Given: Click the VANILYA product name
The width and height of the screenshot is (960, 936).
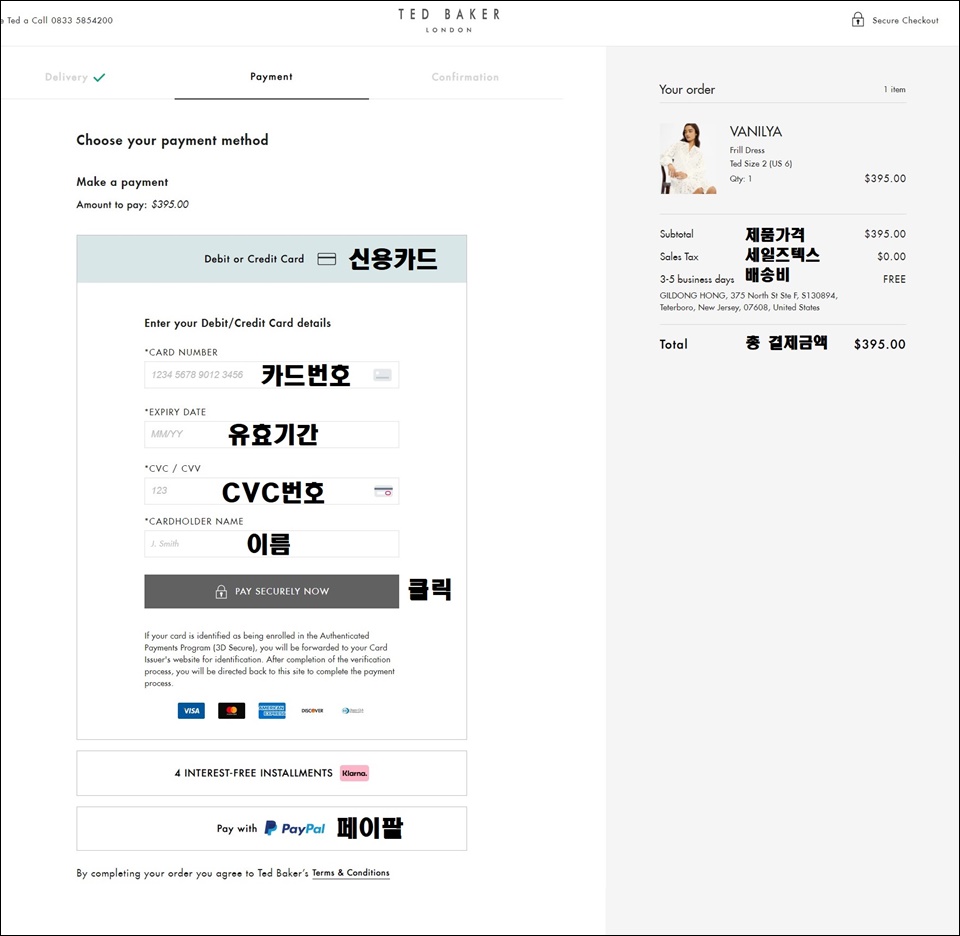Looking at the screenshot, I should pyautogui.click(x=756, y=132).
